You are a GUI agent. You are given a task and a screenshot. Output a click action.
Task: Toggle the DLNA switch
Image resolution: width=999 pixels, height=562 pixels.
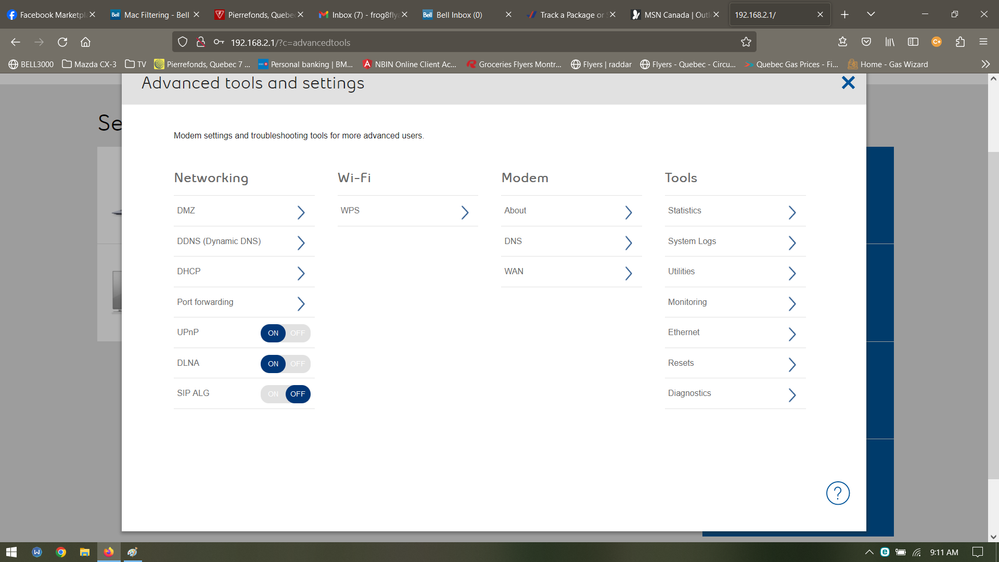pyautogui.click(x=285, y=364)
